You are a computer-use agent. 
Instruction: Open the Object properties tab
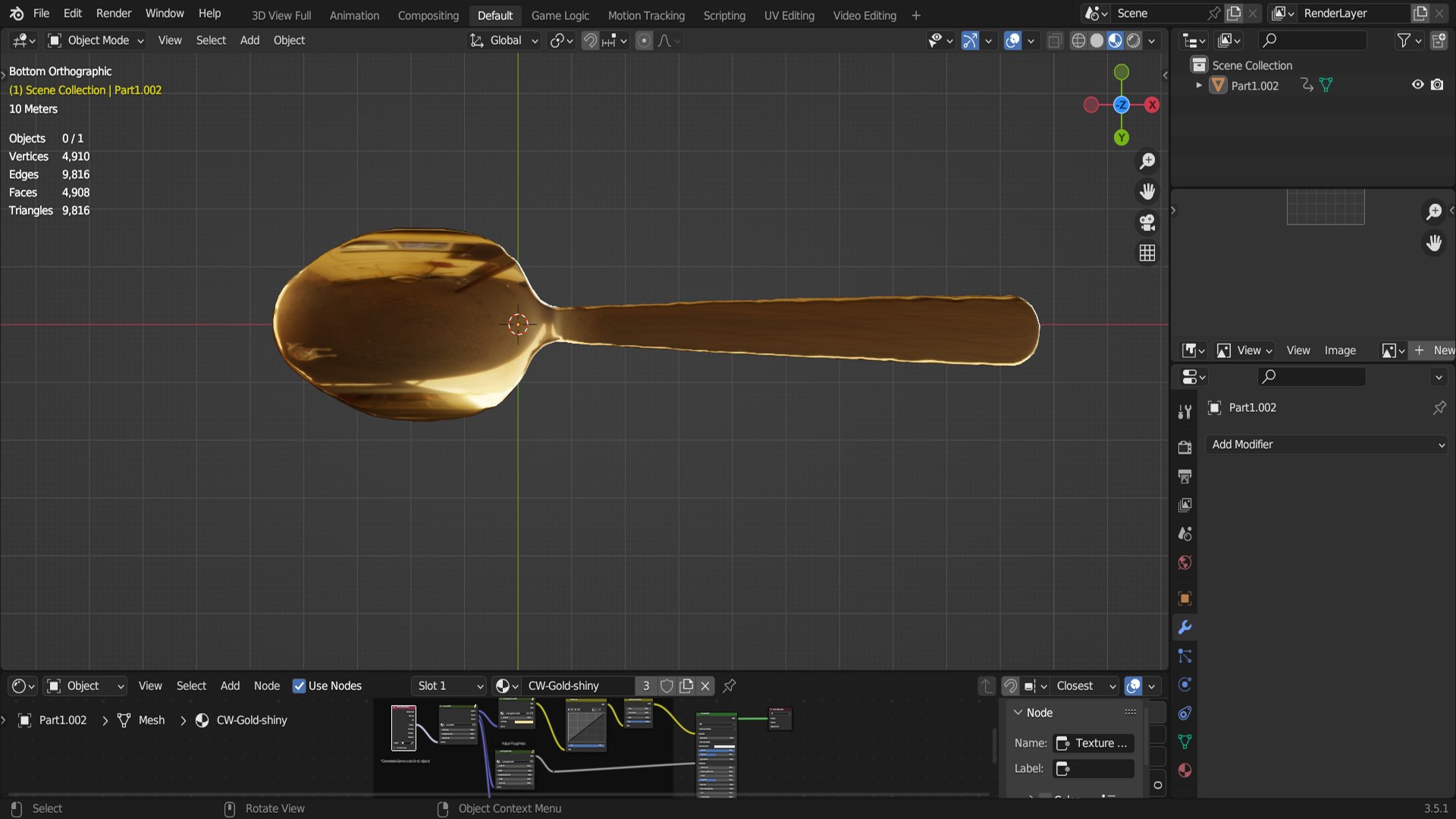[1185, 598]
